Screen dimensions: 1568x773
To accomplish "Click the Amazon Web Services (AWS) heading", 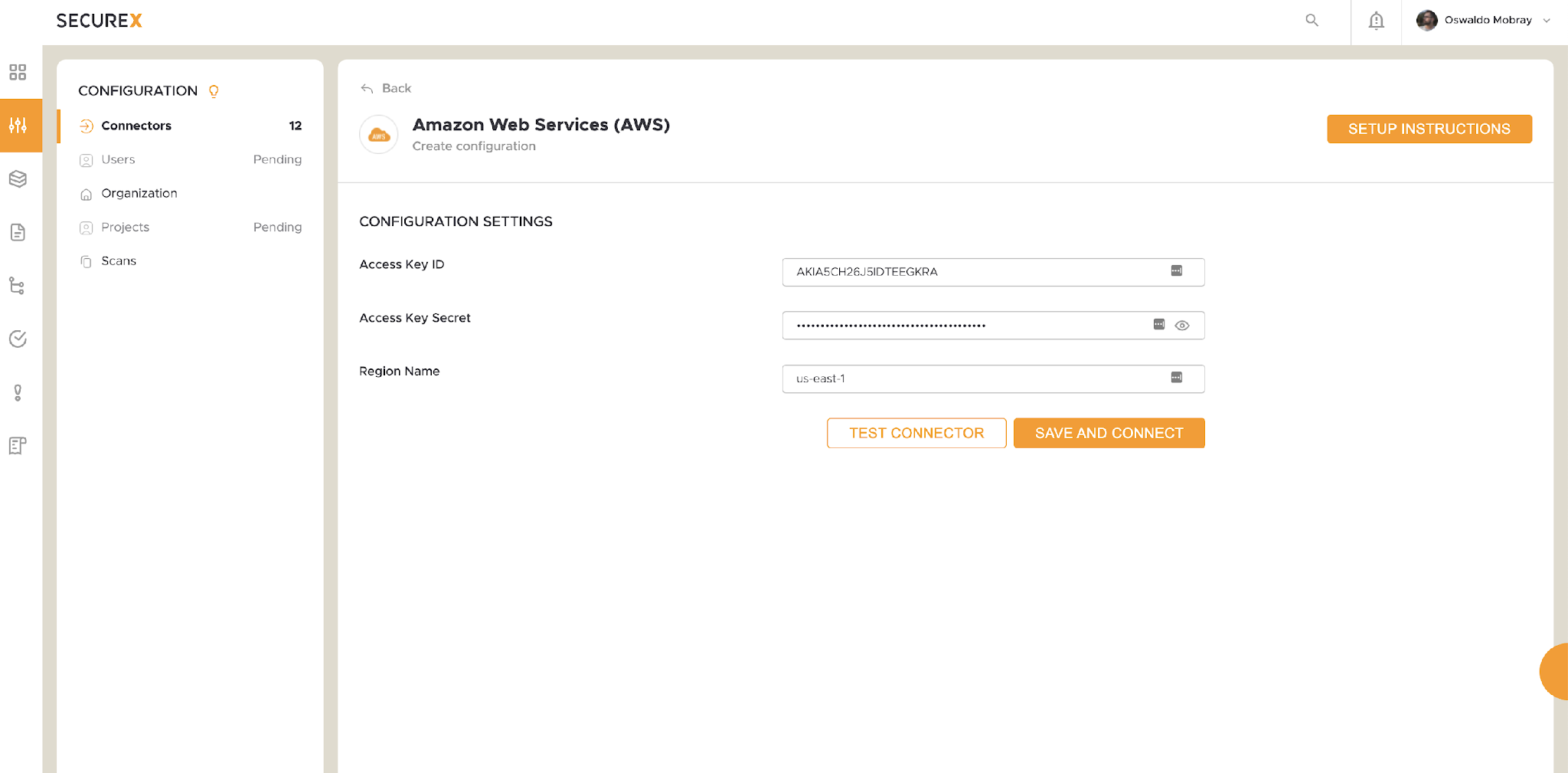I will 541,124.
